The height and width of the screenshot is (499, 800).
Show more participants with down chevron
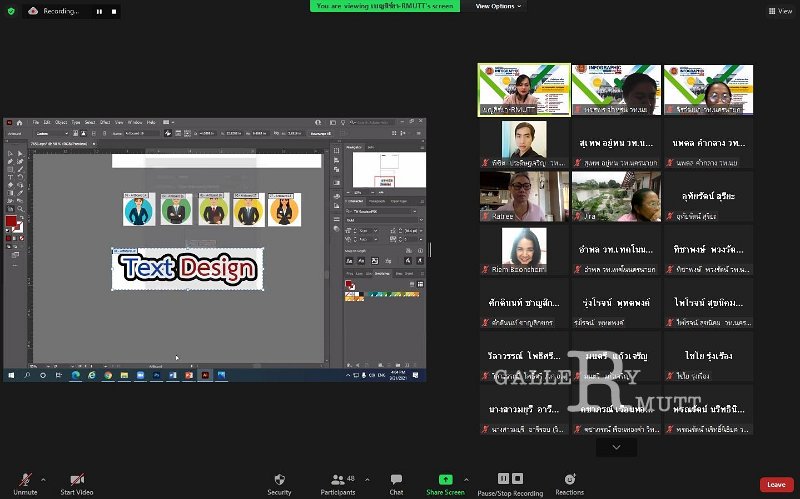[616, 447]
